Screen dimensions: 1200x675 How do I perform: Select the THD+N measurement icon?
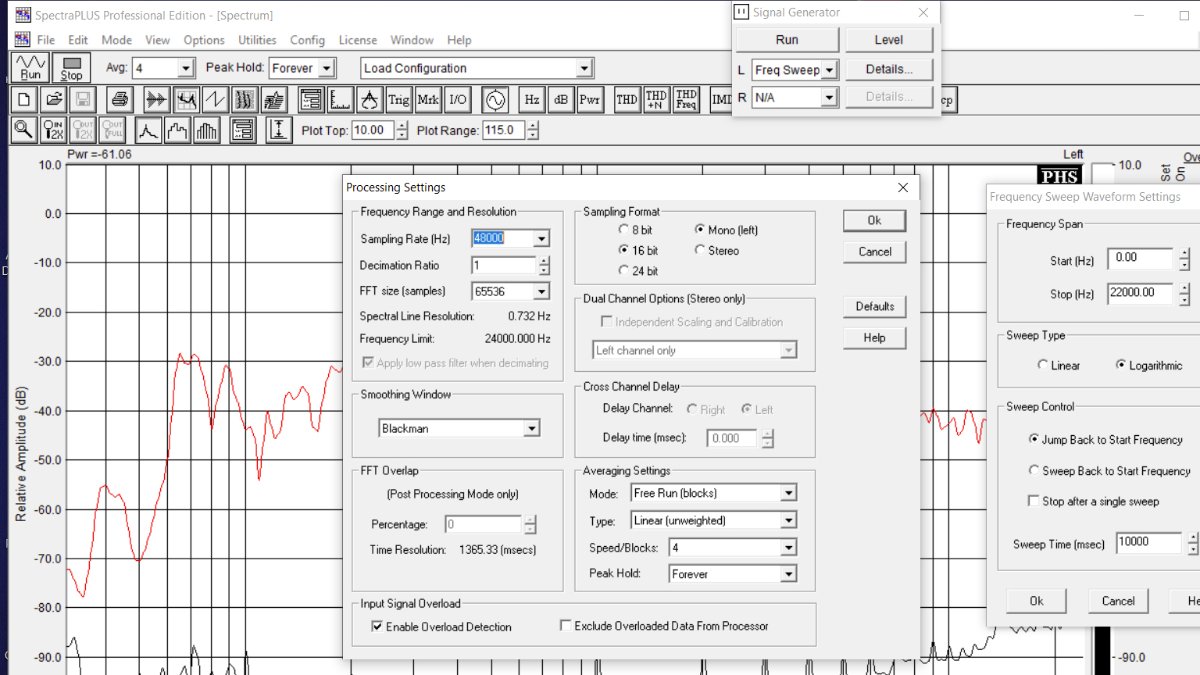point(656,100)
